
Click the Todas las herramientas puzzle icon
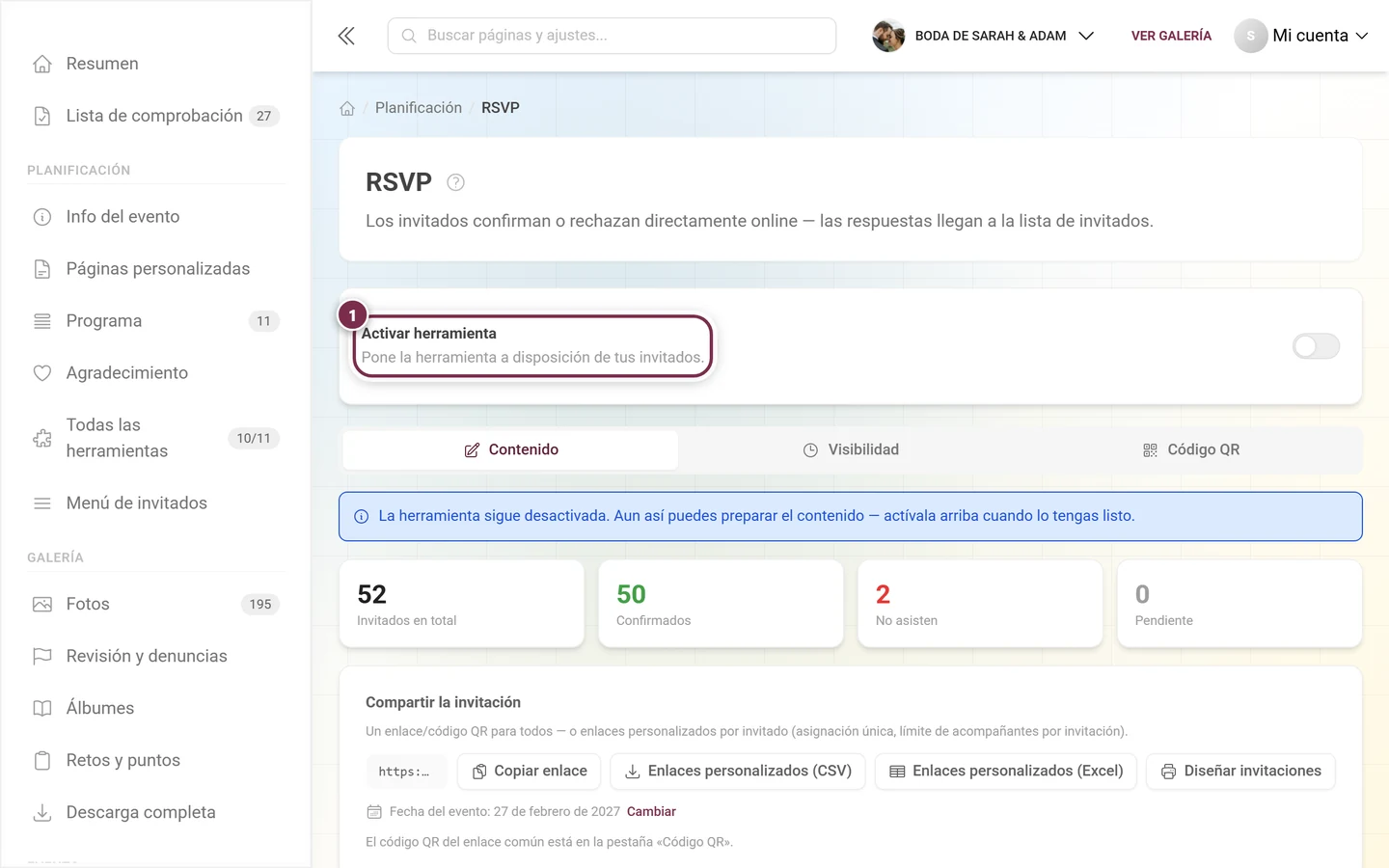pyautogui.click(x=42, y=438)
